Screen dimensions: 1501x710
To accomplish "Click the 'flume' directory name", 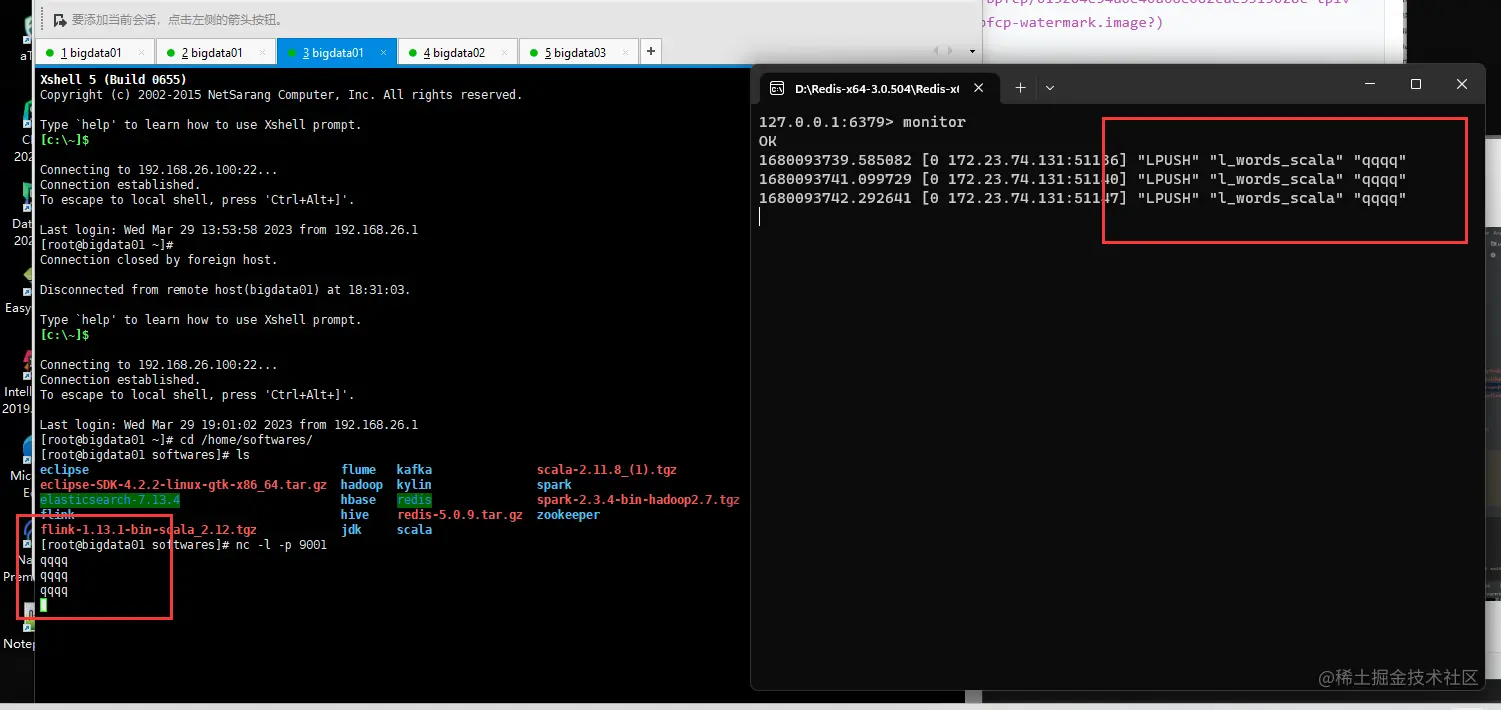I will click(x=358, y=470).
